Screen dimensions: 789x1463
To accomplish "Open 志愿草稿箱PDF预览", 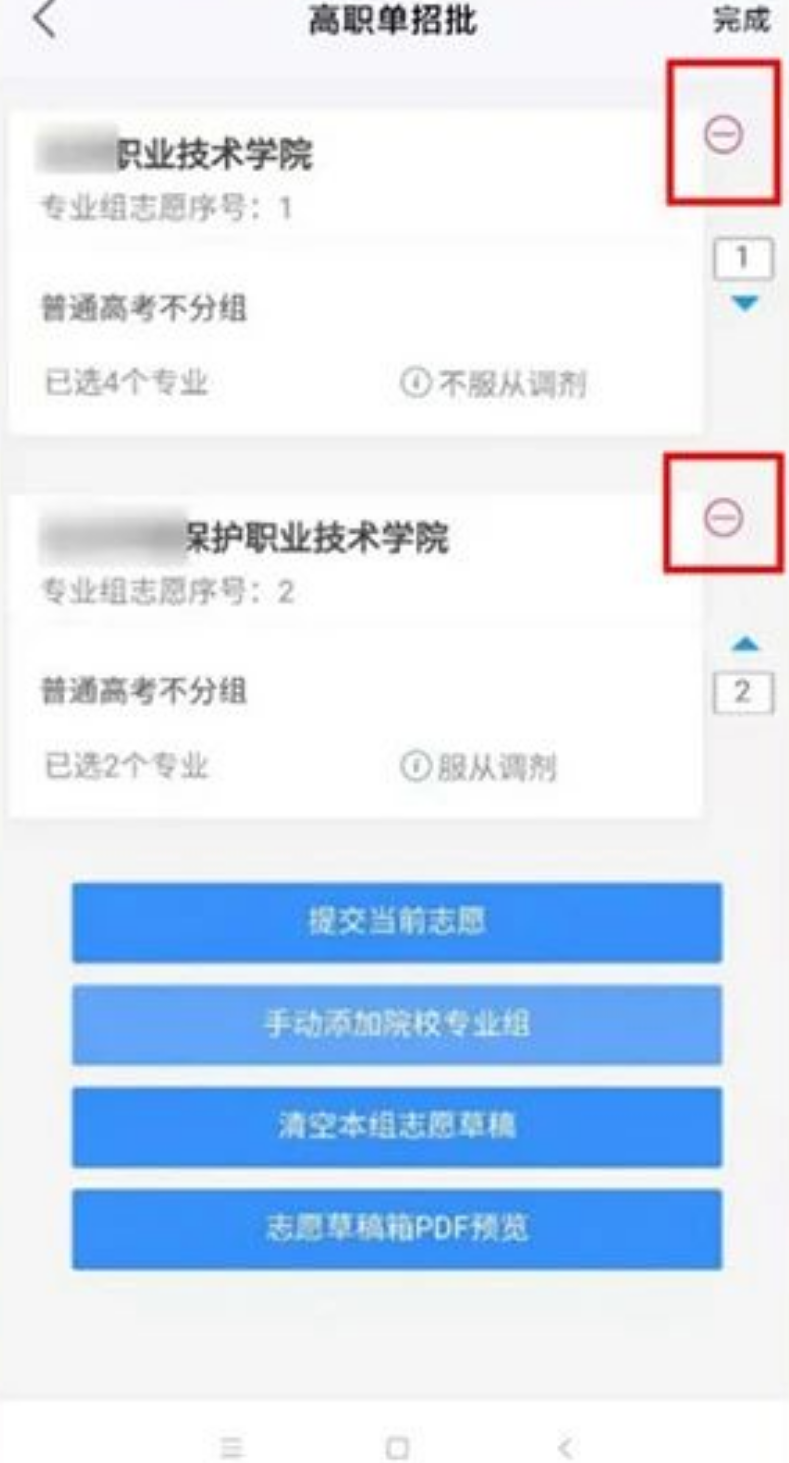I will click(x=396, y=1230).
